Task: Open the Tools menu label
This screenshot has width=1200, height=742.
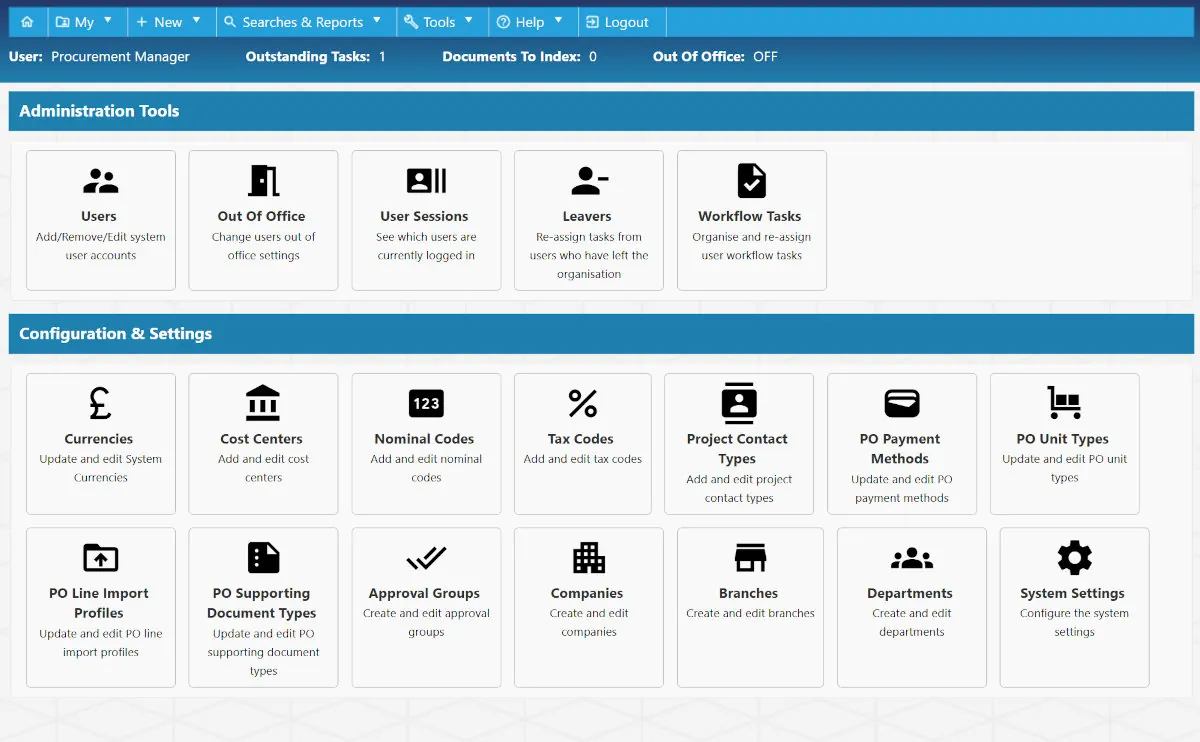Action: 439,22
